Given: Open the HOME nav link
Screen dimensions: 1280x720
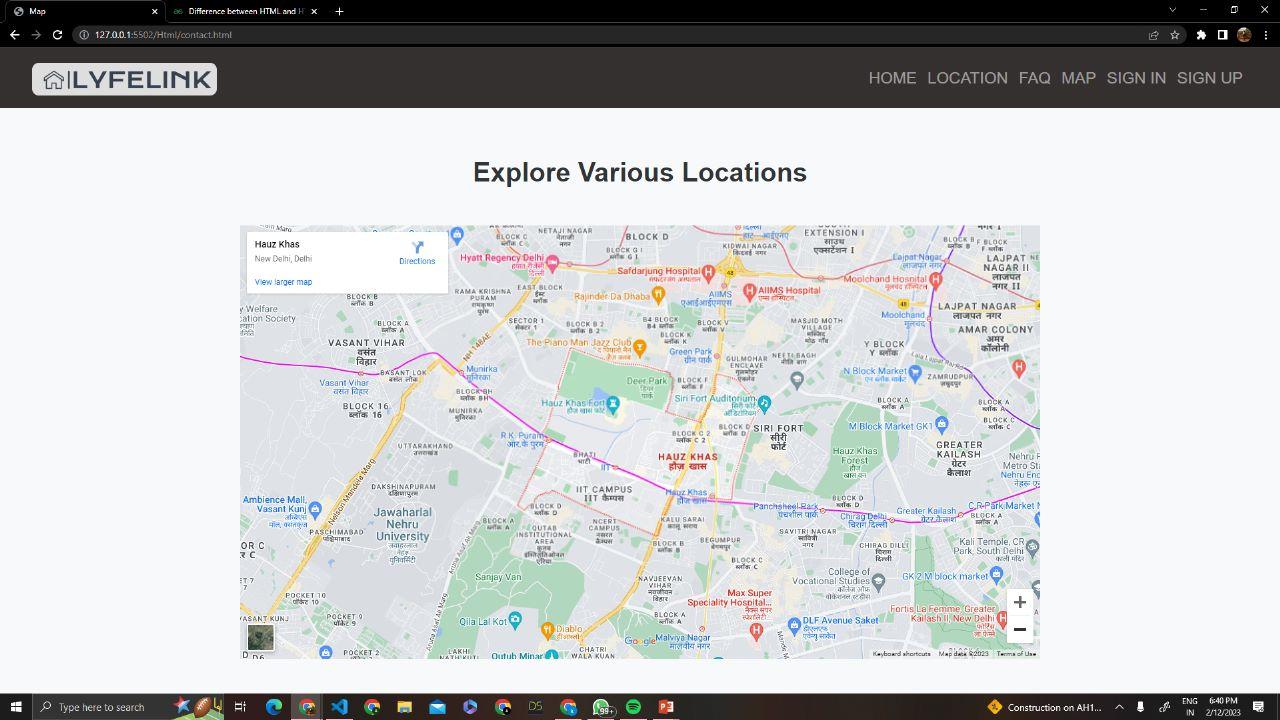Looking at the screenshot, I should tap(892, 78).
